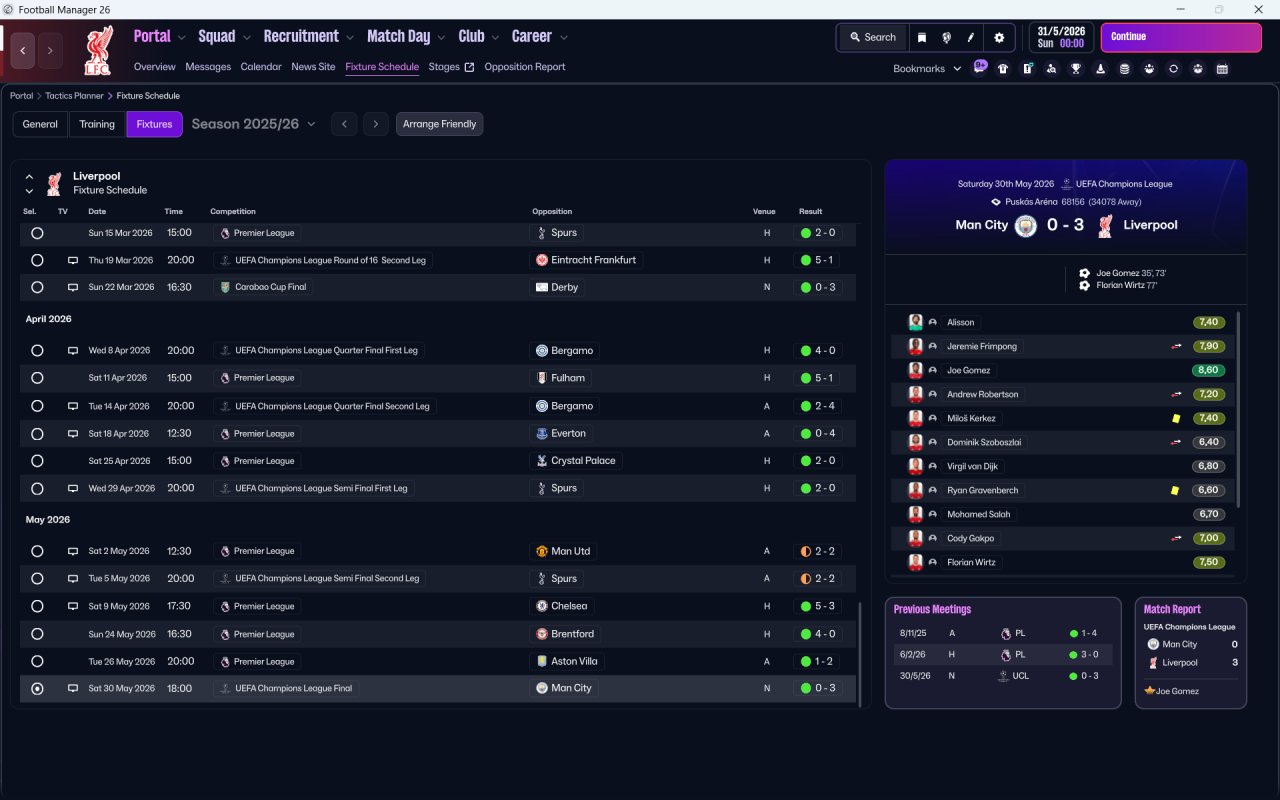Expand the Squad menu chevron
Screen dimensions: 1280x800
click(x=246, y=37)
